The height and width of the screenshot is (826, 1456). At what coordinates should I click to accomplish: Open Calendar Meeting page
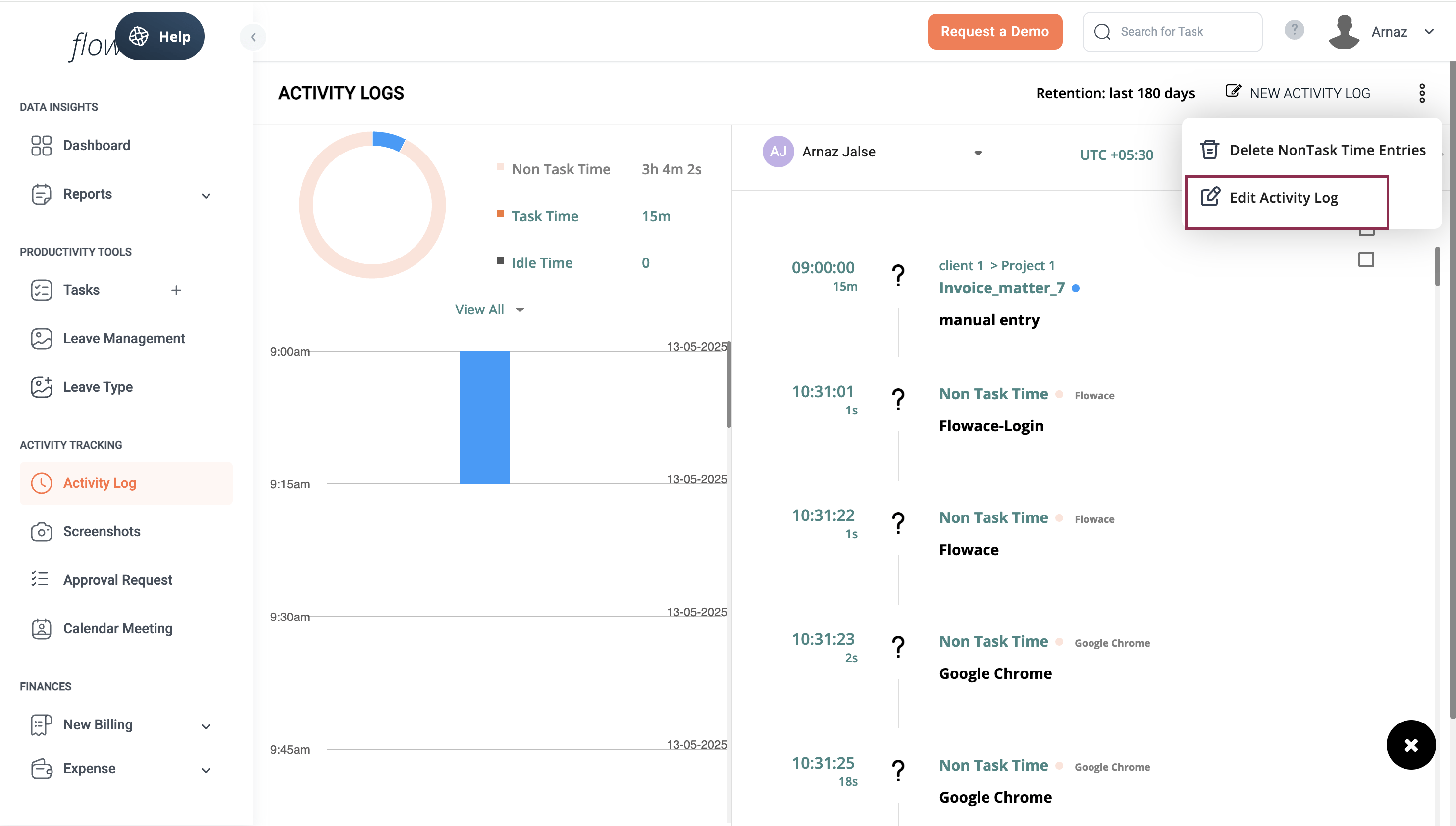[x=117, y=628]
